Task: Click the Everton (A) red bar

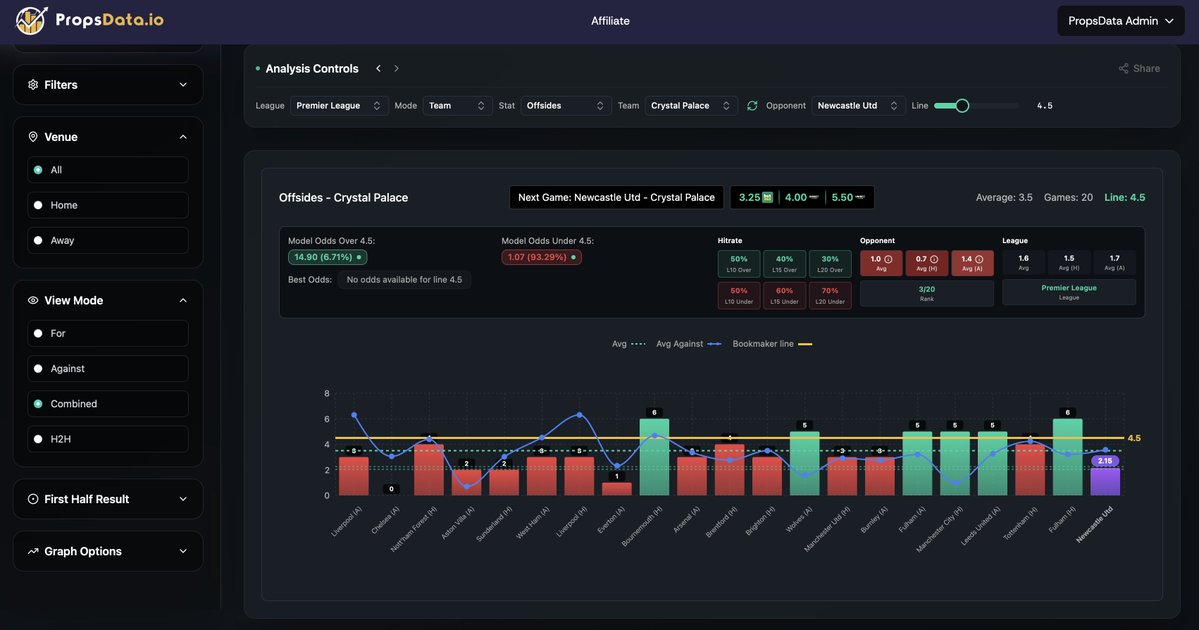Action: [616, 489]
